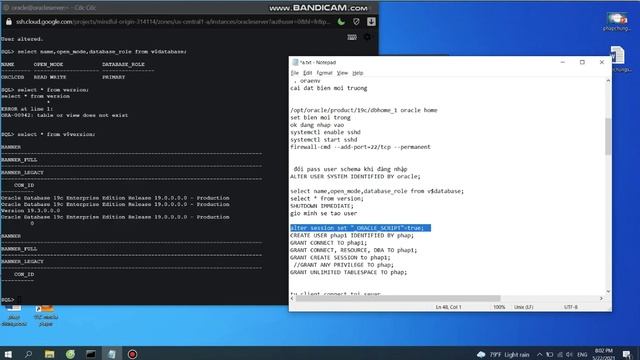Toggle dark mode moon icon in address bar

coord(341,22)
